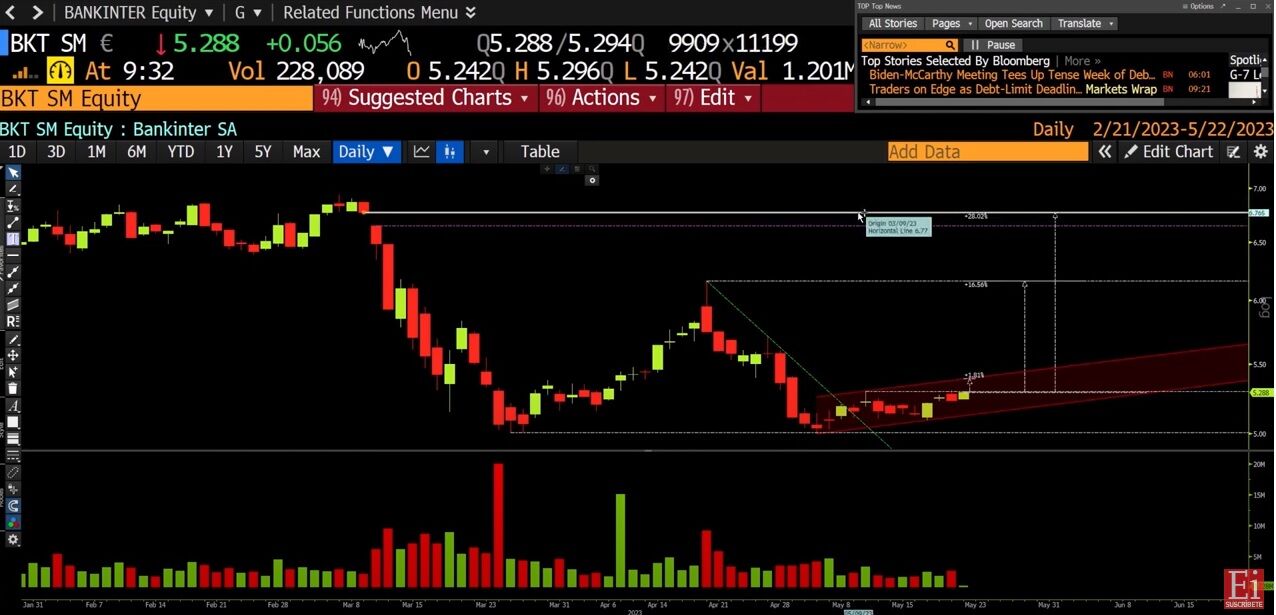Click the BKT SM Equity field
1276x615 pixels.
click(156, 98)
